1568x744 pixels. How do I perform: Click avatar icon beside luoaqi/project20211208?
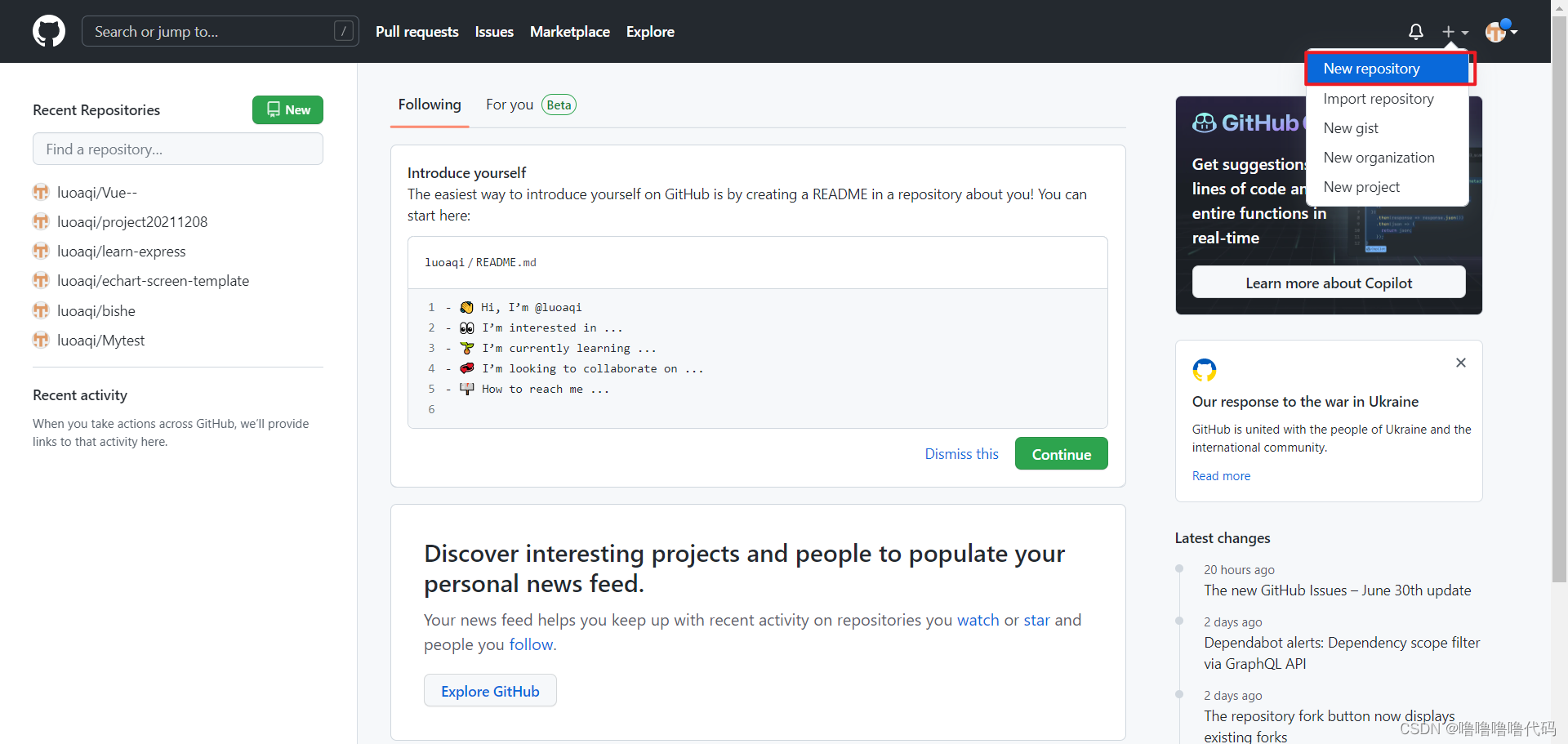pyautogui.click(x=41, y=221)
